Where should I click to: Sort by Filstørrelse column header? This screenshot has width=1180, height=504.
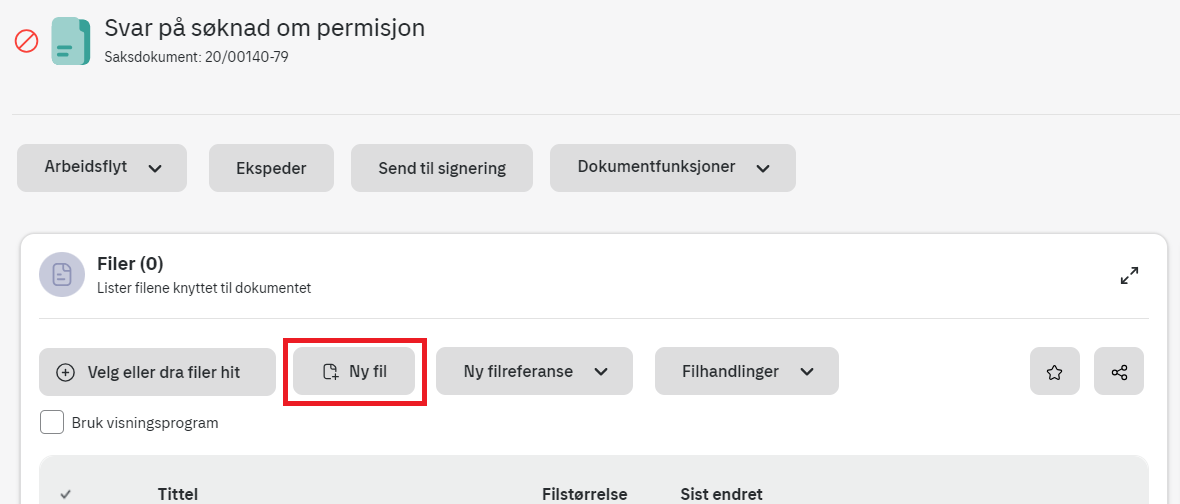click(585, 494)
